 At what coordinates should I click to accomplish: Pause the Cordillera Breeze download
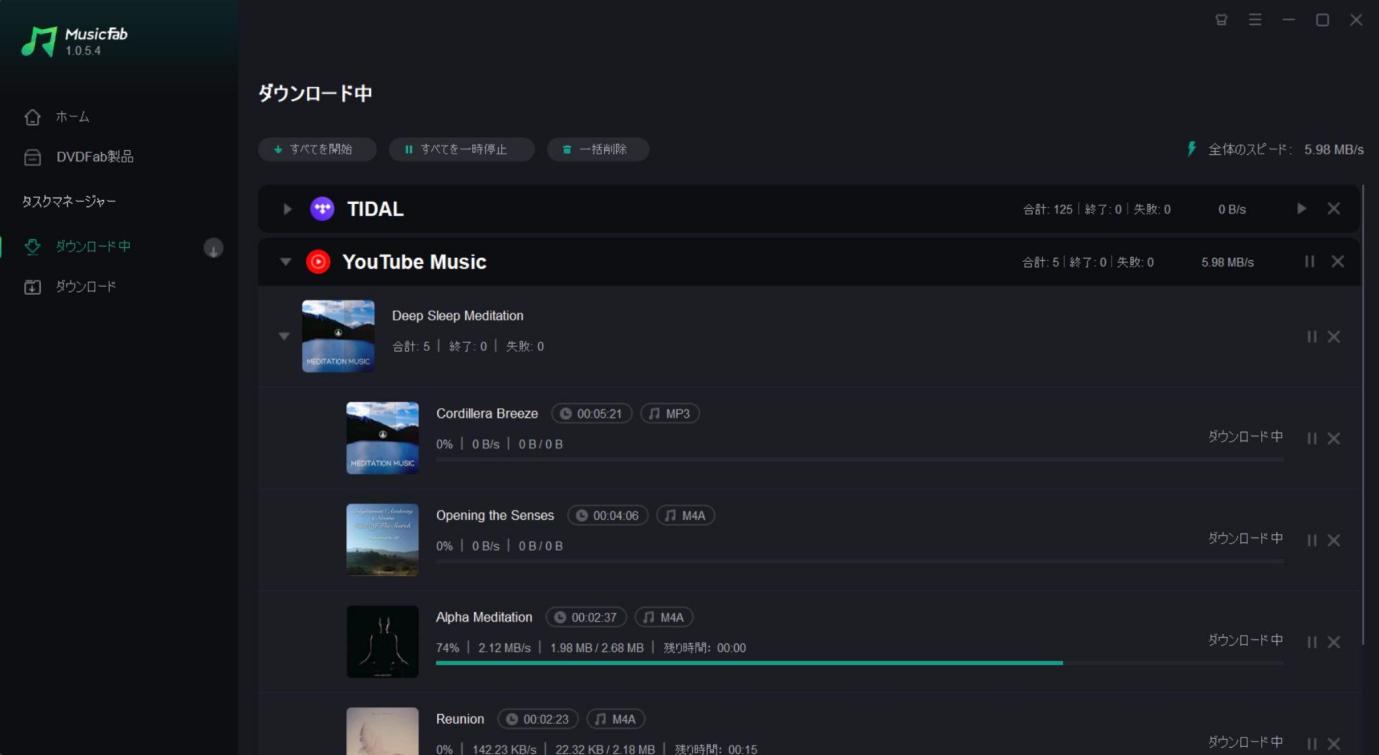click(1311, 439)
